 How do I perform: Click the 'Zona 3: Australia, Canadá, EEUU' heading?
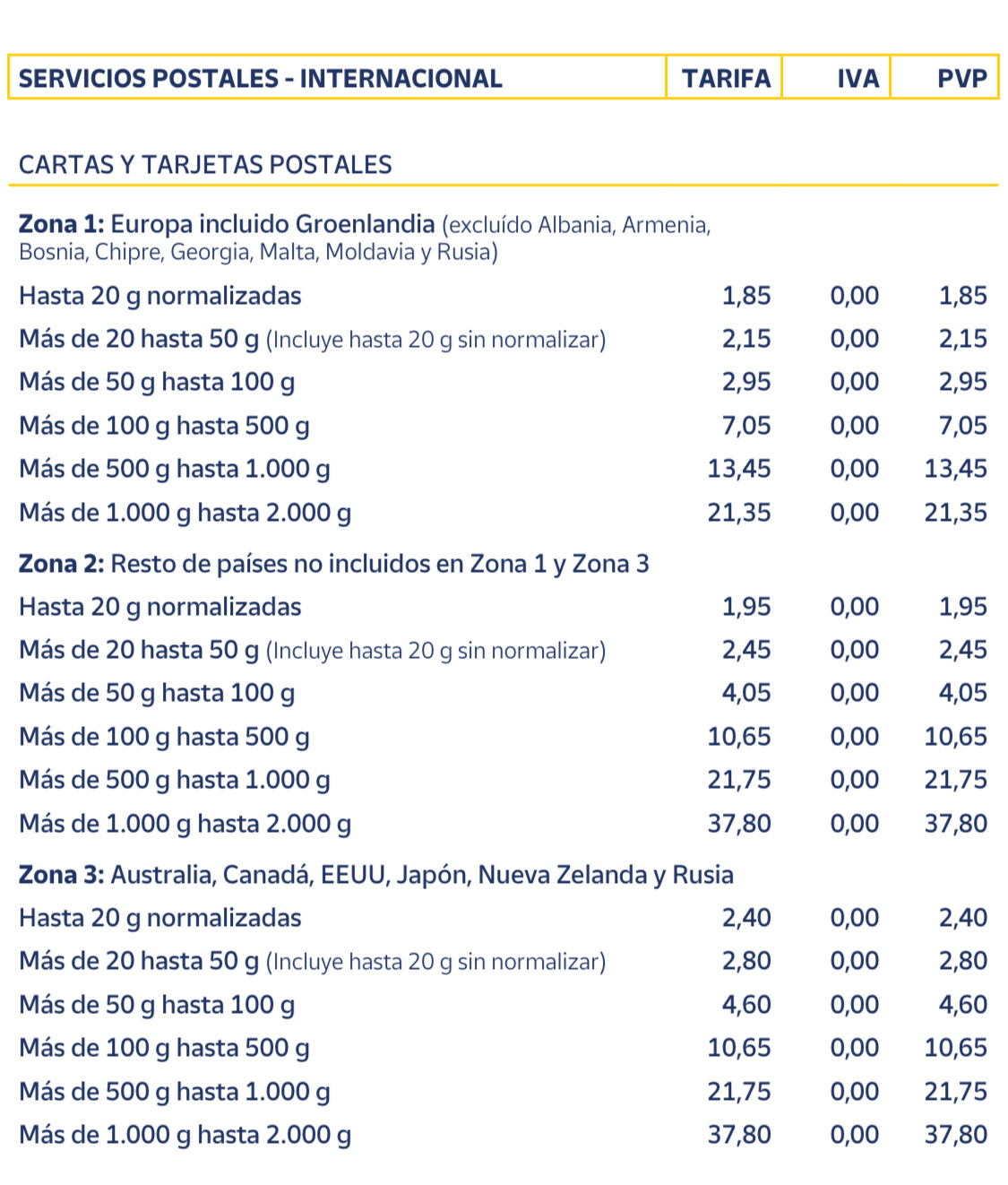375,875
